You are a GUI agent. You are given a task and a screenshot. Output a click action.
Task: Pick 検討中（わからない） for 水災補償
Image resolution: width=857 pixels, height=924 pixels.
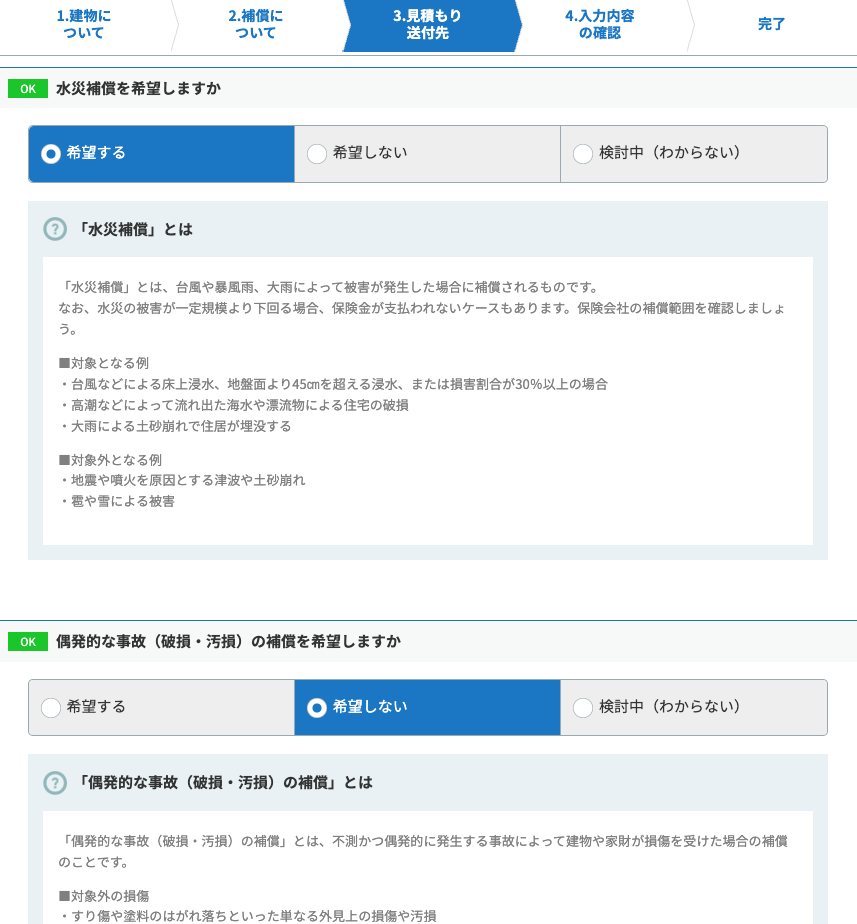pos(693,154)
